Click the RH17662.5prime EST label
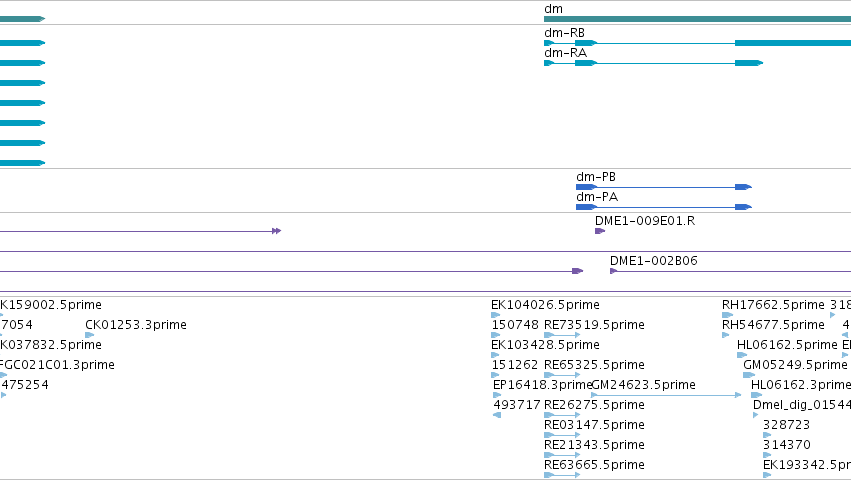Viewport: 851px width, 480px height. click(x=773, y=305)
